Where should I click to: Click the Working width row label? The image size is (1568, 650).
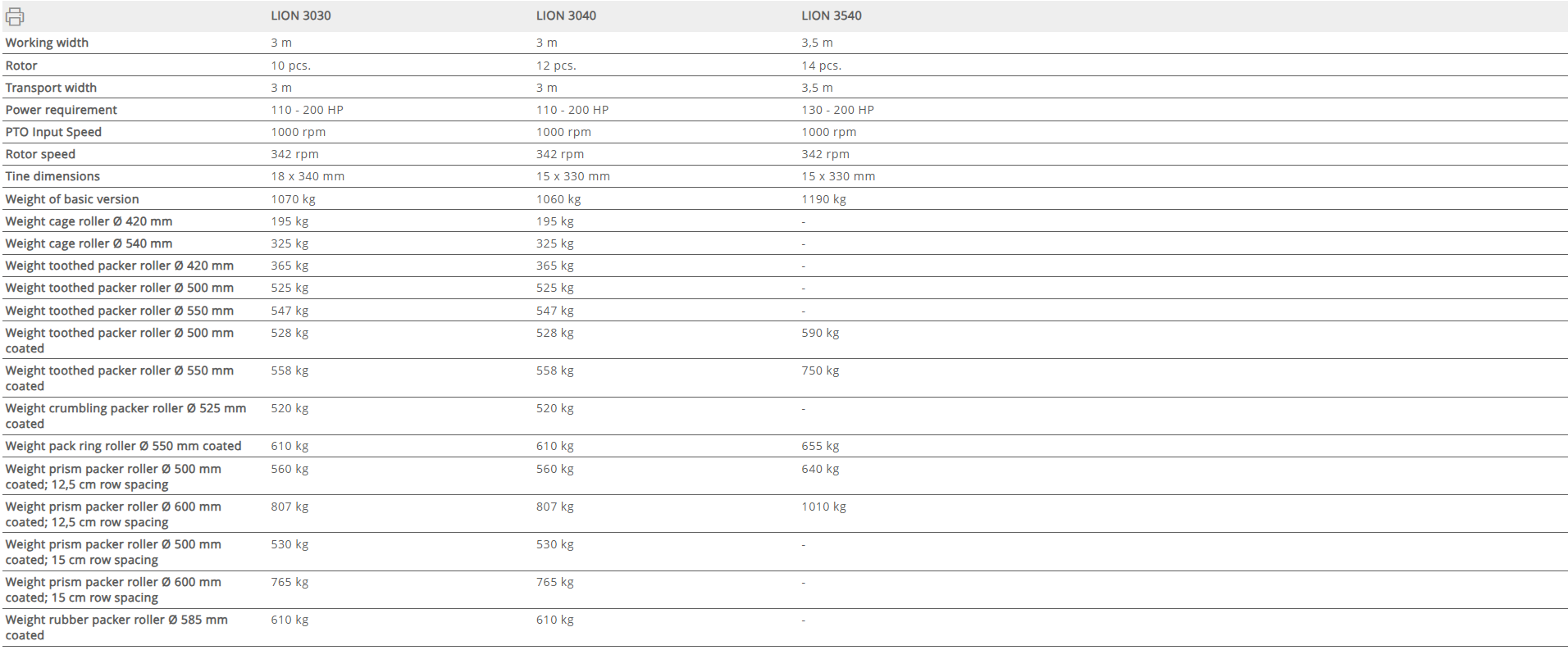(47, 43)
